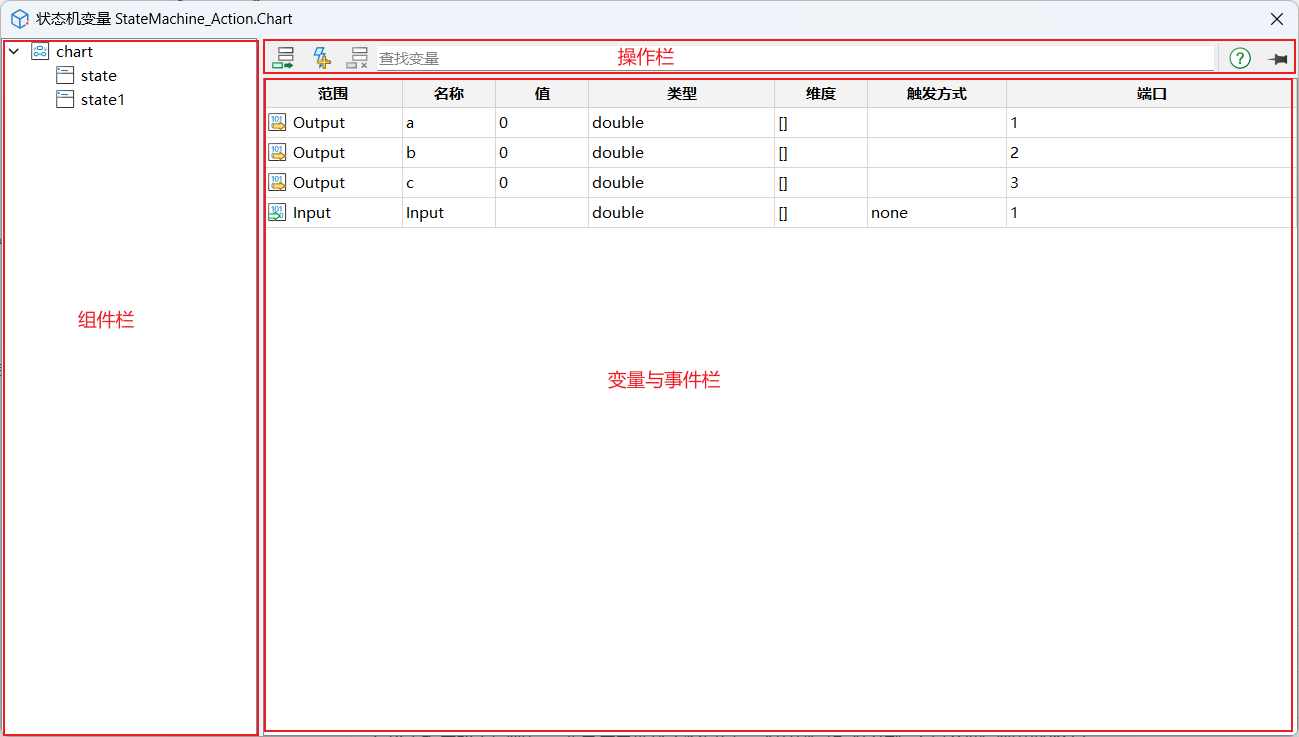Viewport: 1299px width, 737px height.
Task: Click the none trigger cell of Input
Action: pyautogui.click(x=935, y=213)
